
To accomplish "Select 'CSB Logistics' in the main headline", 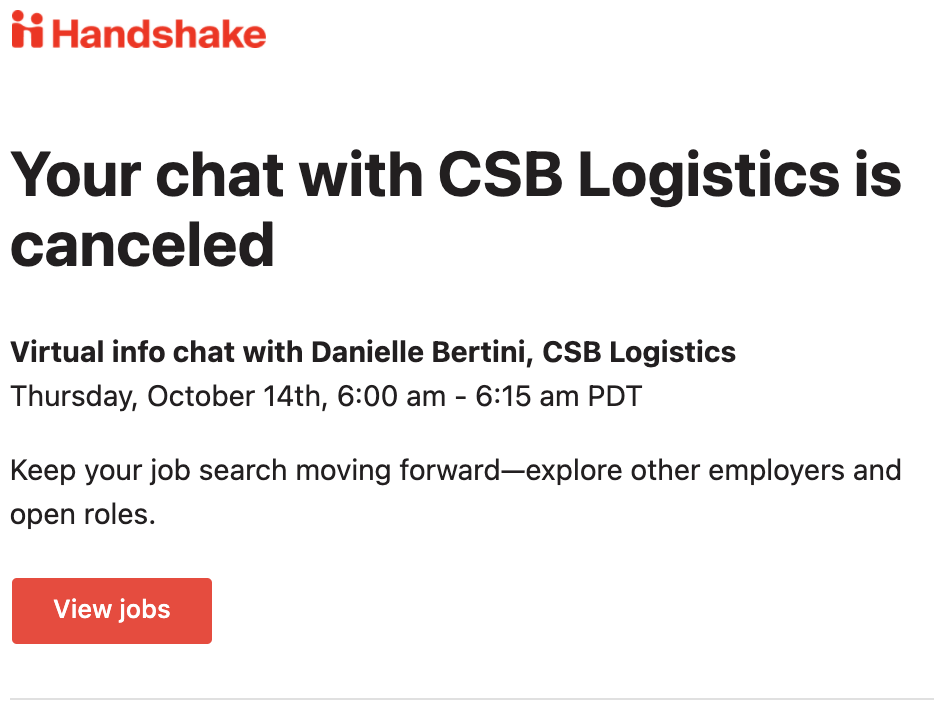I will [x=639, y=174].
